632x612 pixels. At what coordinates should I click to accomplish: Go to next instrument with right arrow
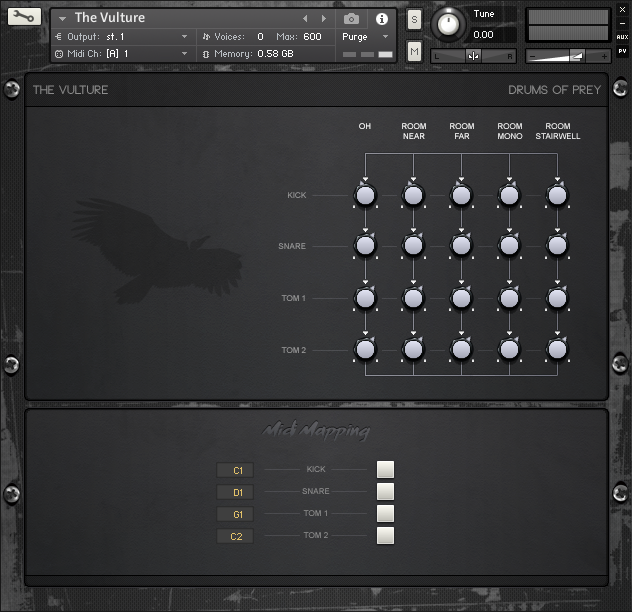tap(323, 19)
